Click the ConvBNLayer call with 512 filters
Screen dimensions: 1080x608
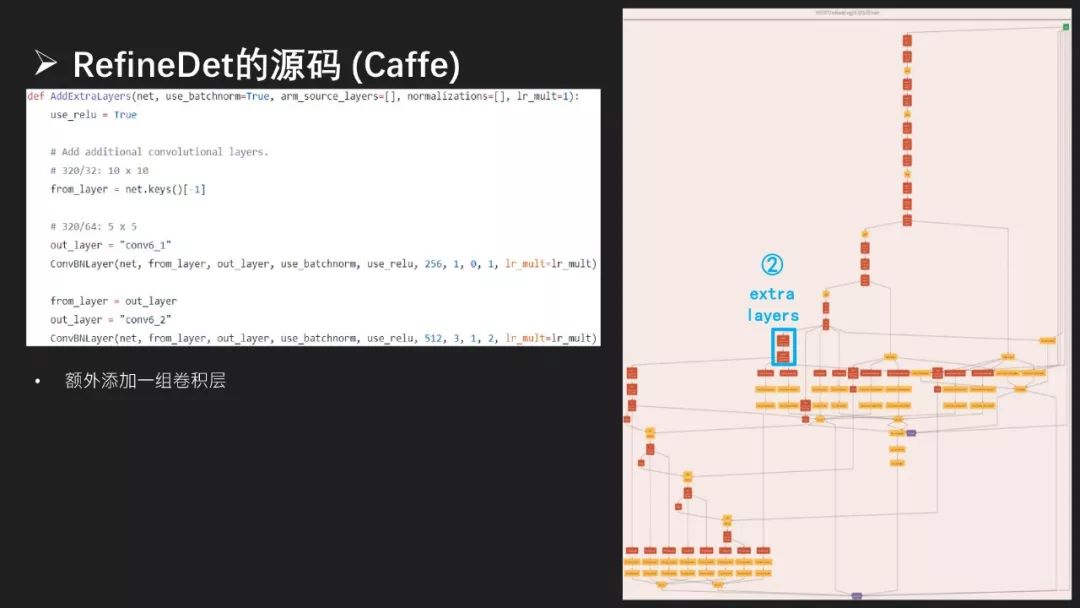point(323,338)
